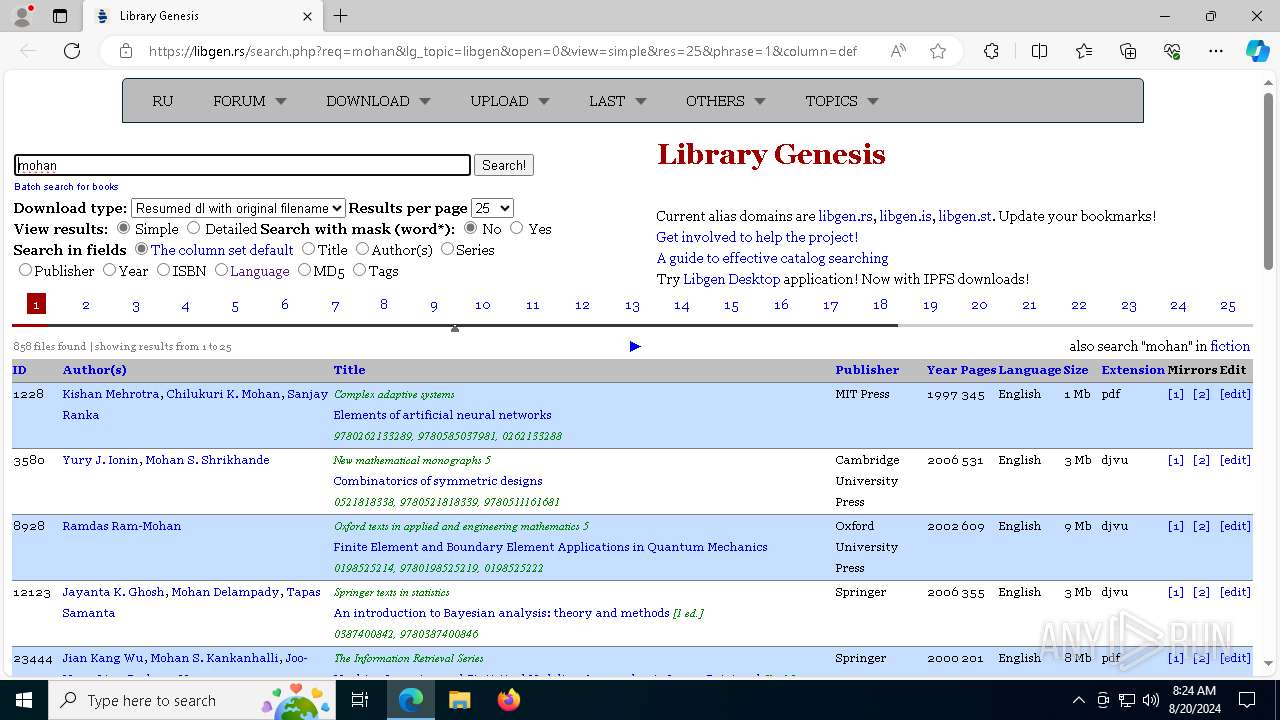1280x720 pixels.
Task: Go to results page 2
Action: (x=86, y=305)
